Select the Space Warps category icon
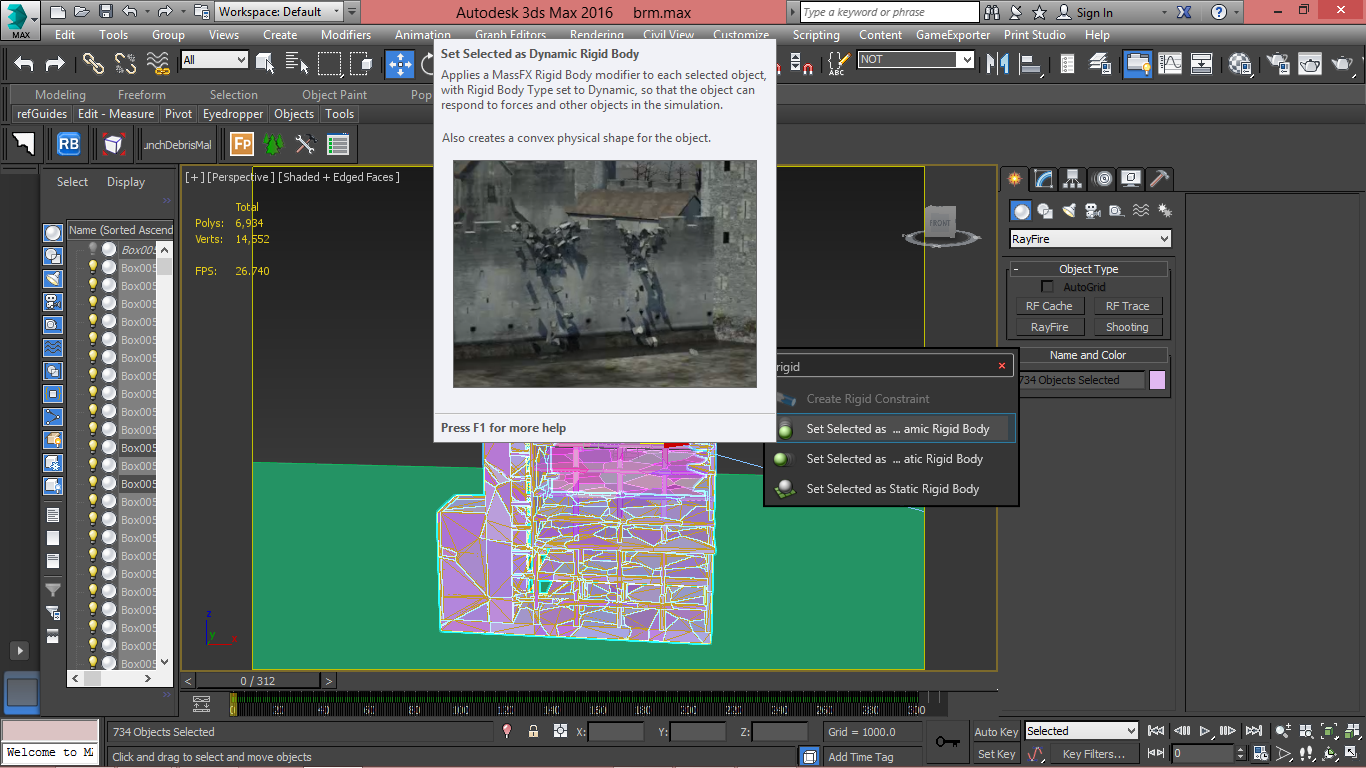Image resolution: width=1366 pixels, height=768 pixels. [x=1140, y=210]
